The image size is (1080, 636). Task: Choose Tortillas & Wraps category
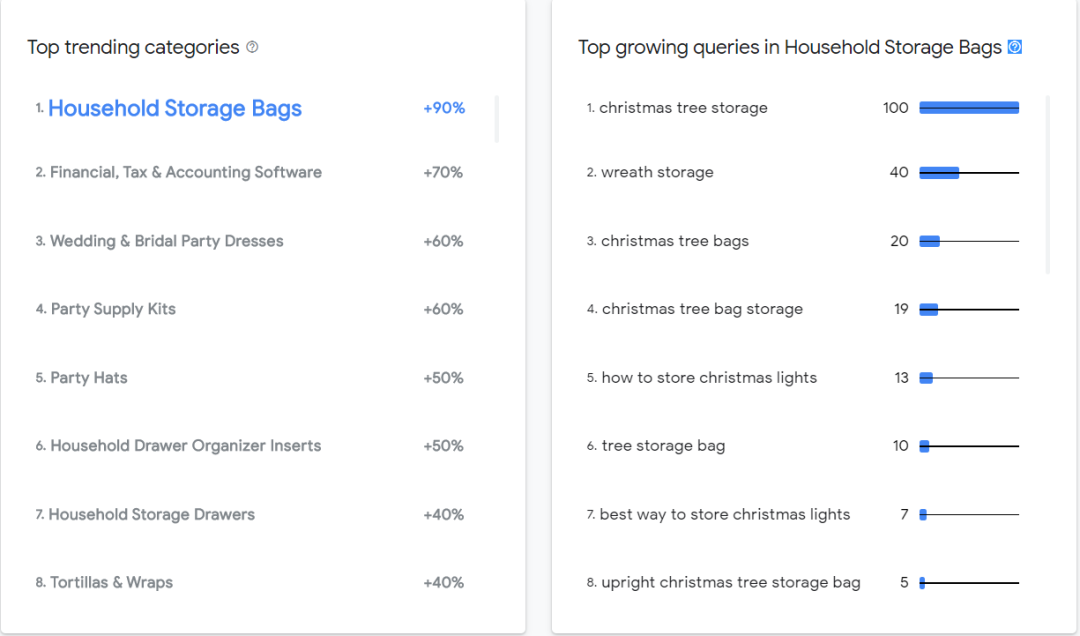click(111, 583)
